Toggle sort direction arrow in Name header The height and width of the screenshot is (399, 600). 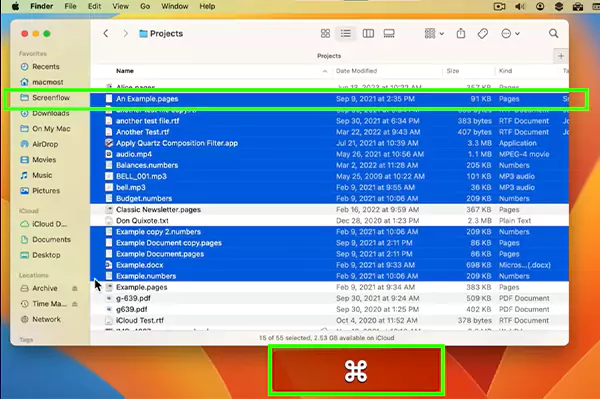325,71
